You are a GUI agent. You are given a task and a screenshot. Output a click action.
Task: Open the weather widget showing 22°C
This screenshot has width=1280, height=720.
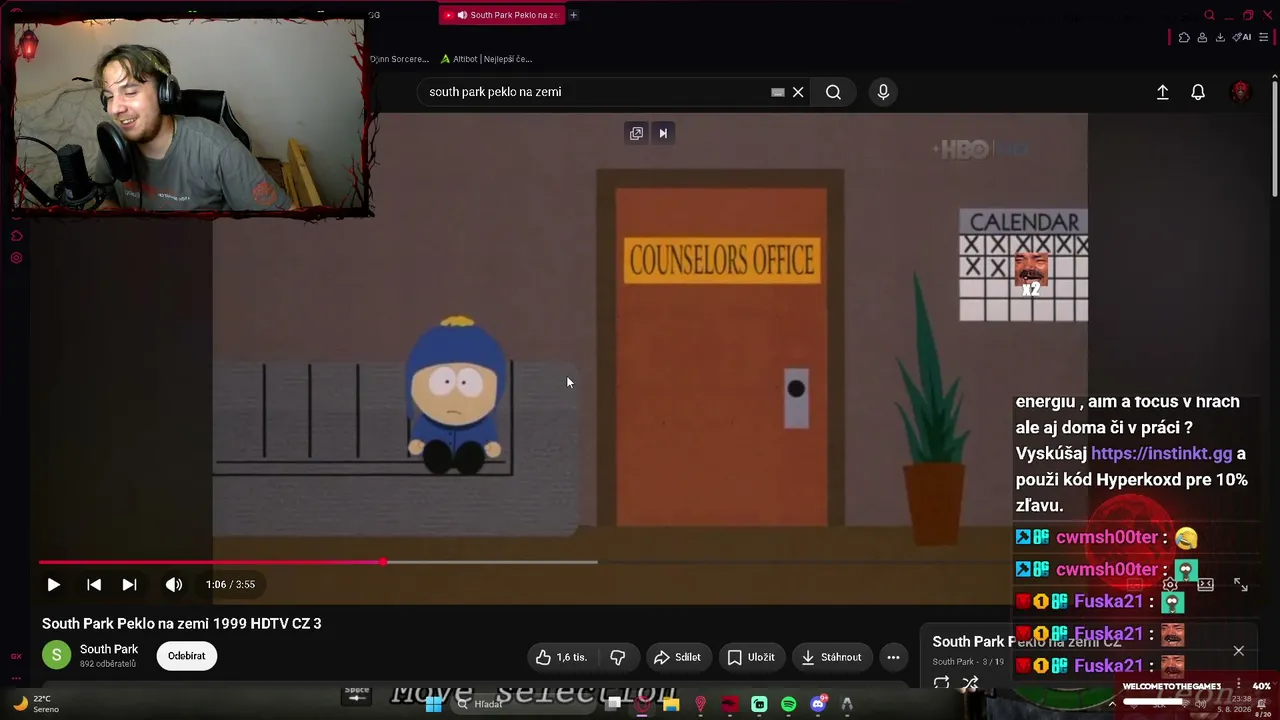coord(34,704)
